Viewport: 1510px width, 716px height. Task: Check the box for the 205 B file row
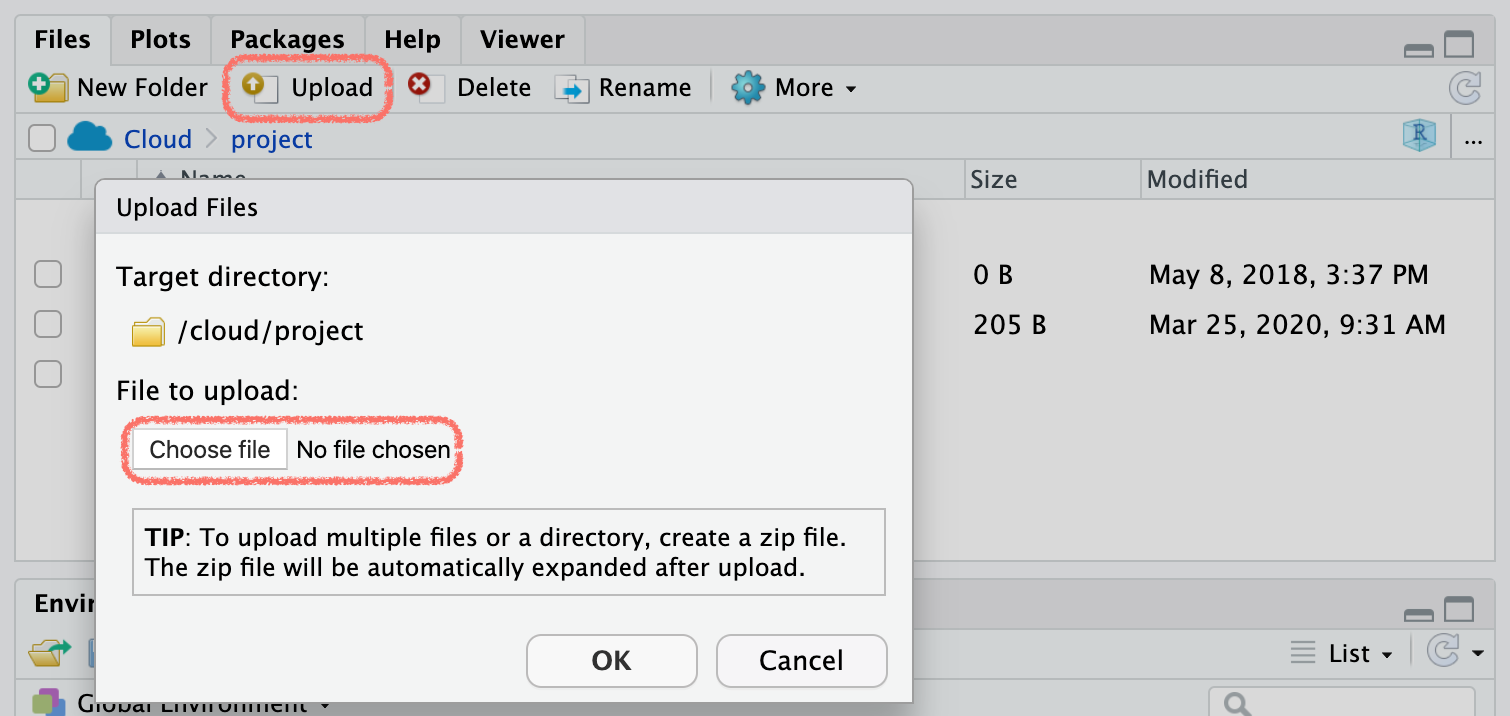pyautogui.click(x=48, y=324)
